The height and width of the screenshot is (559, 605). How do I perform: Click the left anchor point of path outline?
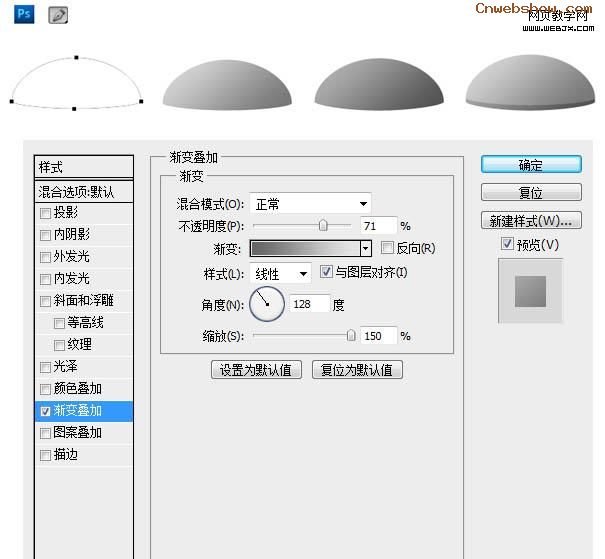[x=12, y=101]
